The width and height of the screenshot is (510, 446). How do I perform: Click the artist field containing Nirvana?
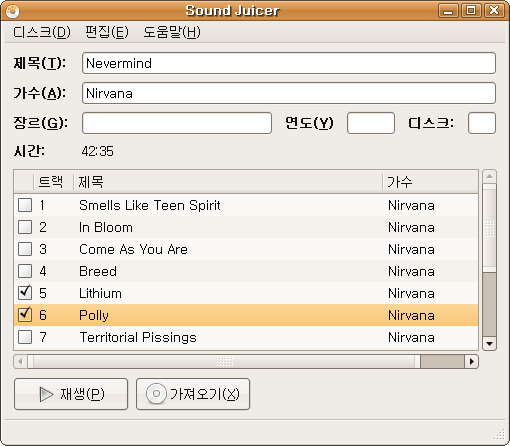(x=289, y=93)
